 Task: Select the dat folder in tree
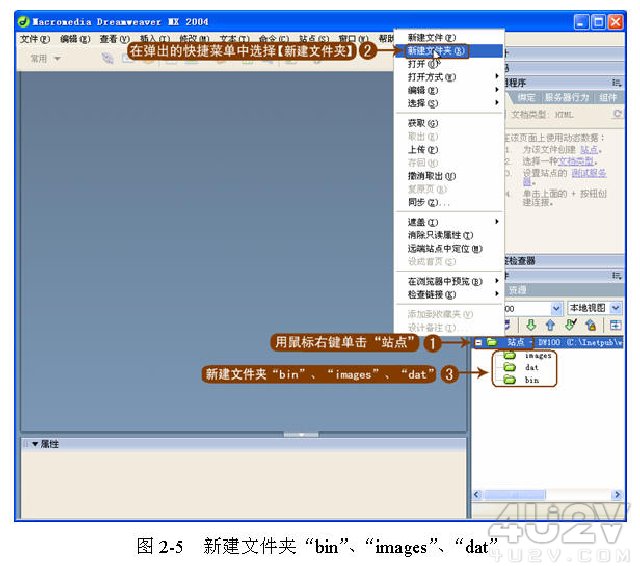(x=532, y=368)
